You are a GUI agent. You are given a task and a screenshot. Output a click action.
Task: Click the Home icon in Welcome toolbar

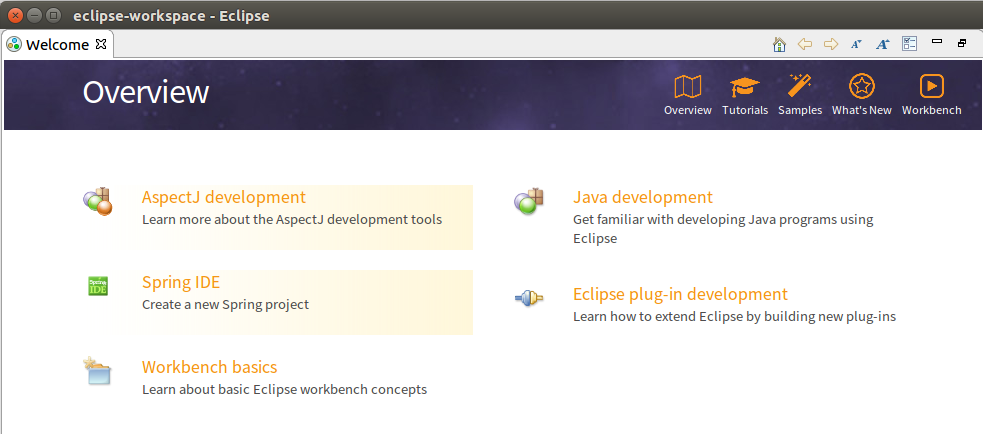point(780,44)
